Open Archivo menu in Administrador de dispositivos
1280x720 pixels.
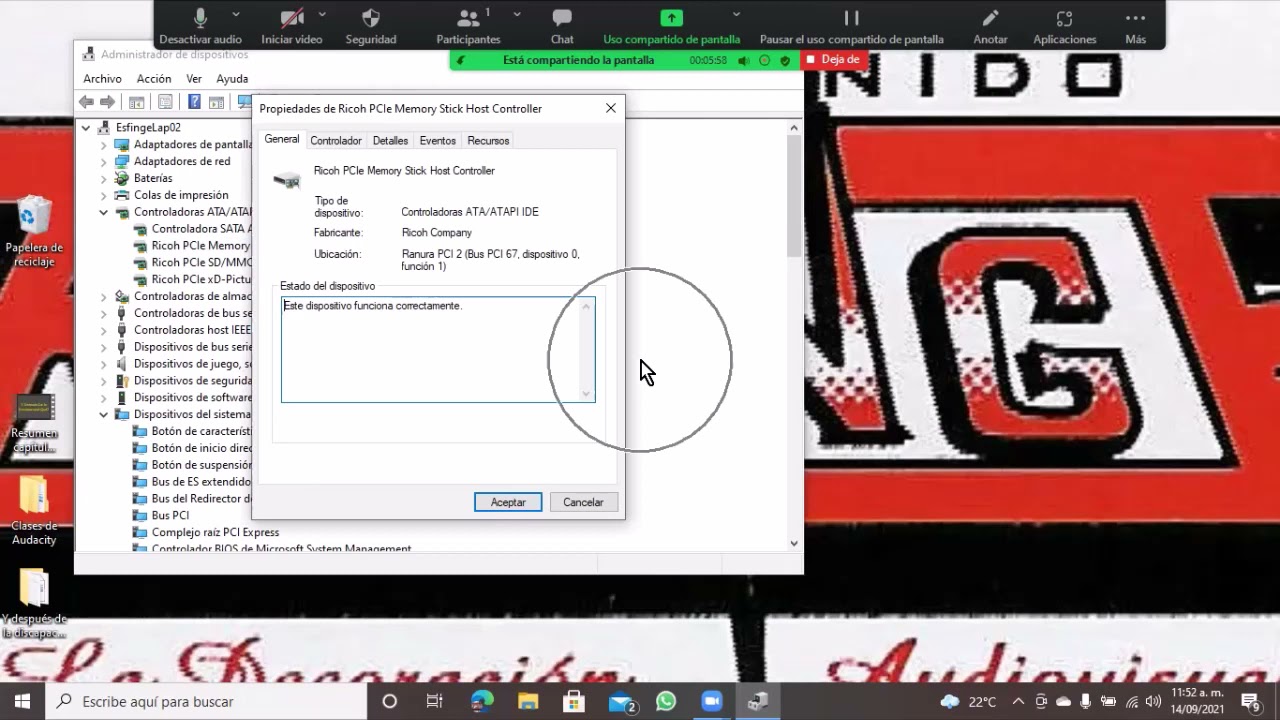102,79
